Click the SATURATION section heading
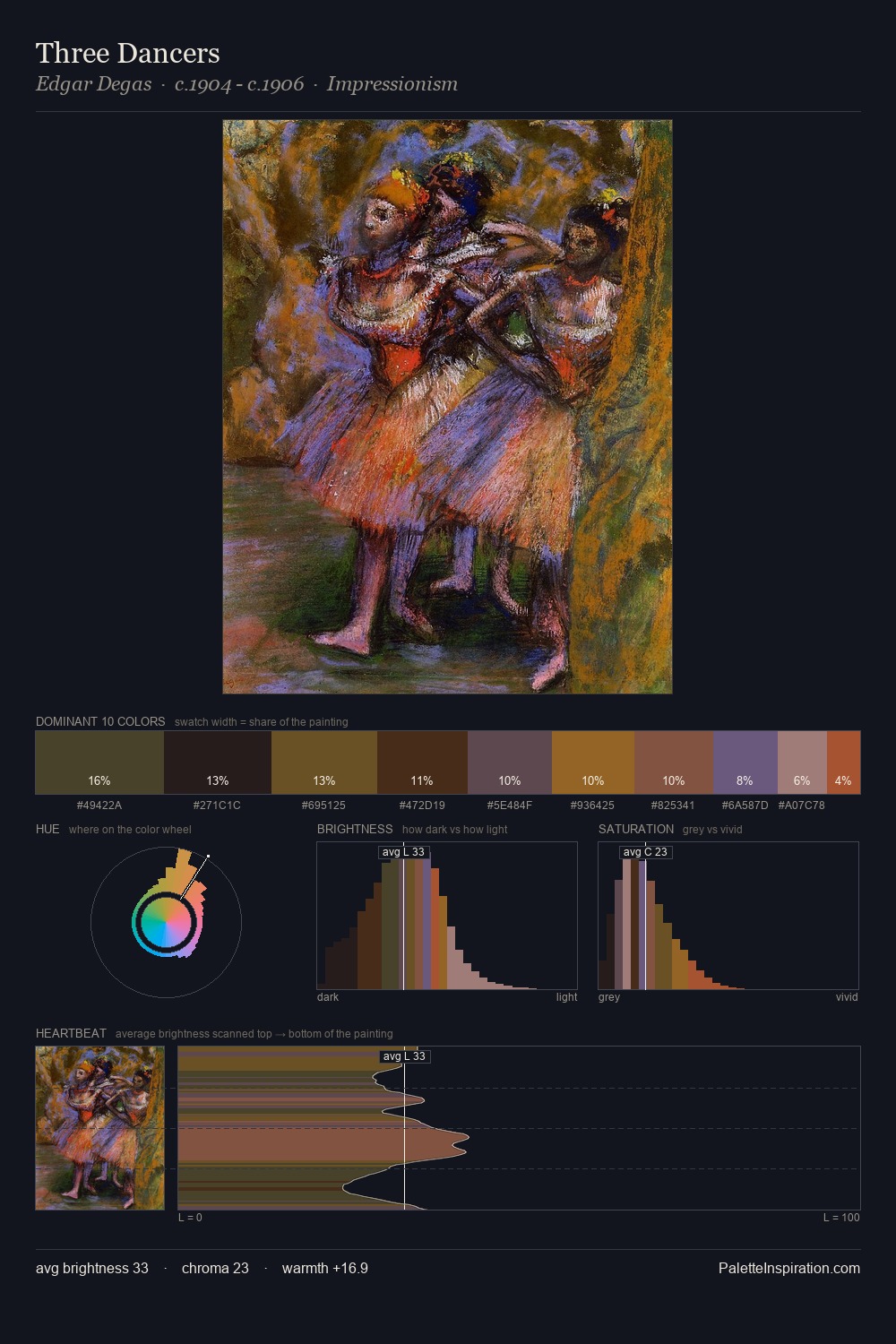Image resolution: width=896 pixels, height=1344 pixels. 636,829
